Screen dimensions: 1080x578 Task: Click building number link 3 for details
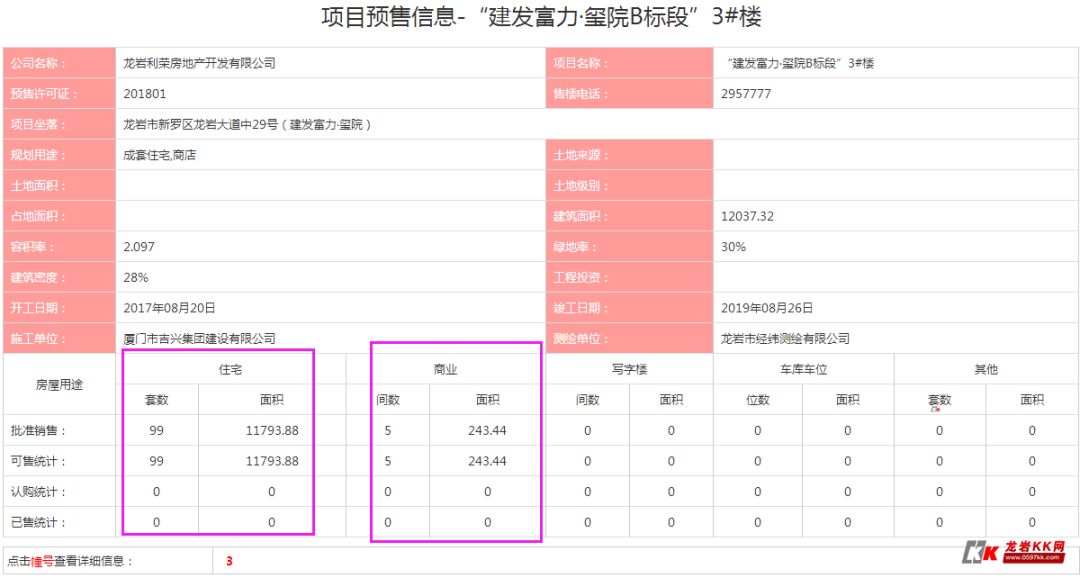[230, 561]
